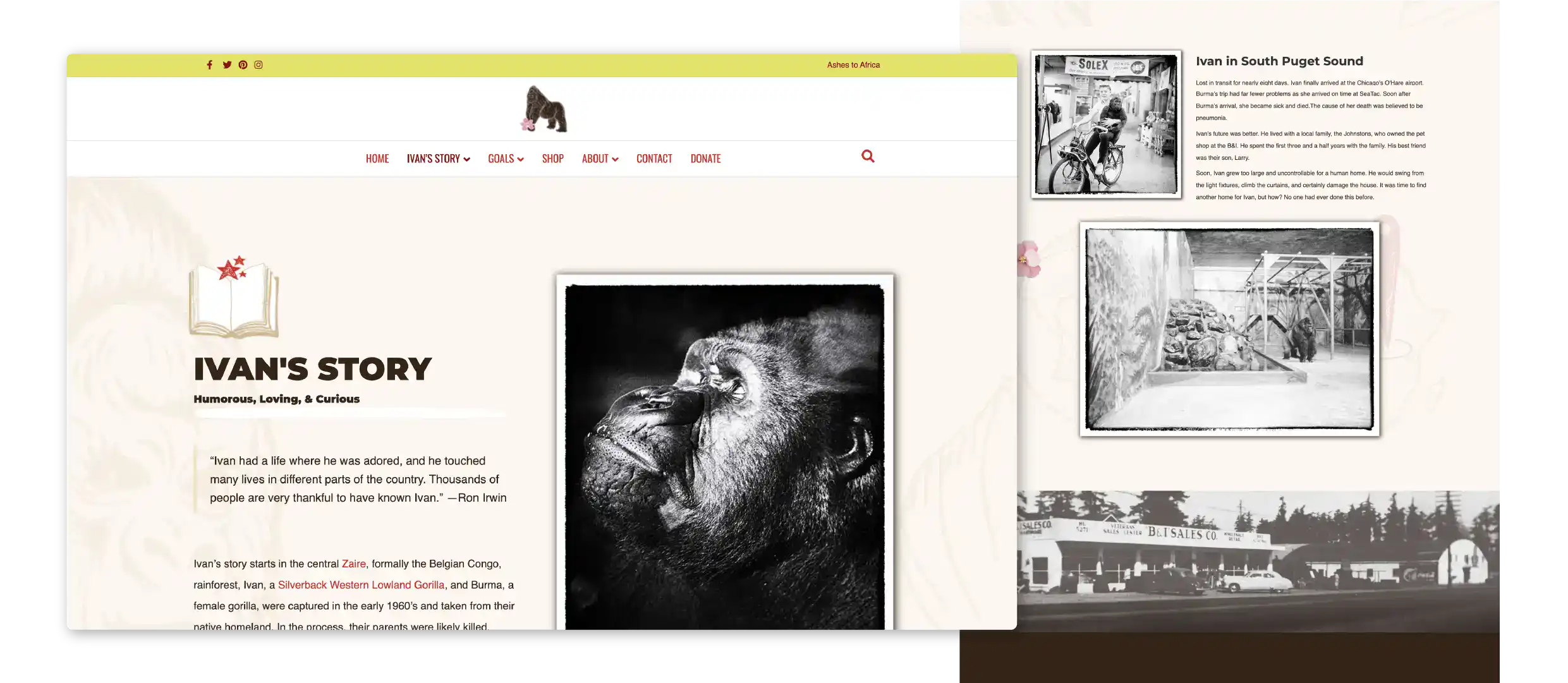Open the Instagram social icon
The height and width of the screenshot is (683, 1568).
coord(258,65)
